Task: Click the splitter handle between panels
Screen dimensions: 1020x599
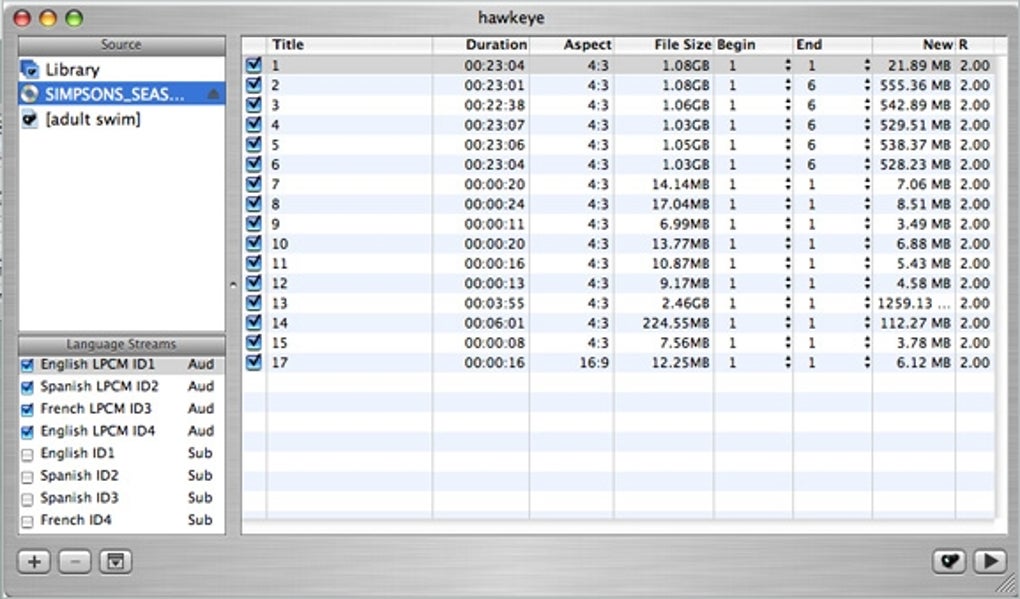Action: (233, 284)
